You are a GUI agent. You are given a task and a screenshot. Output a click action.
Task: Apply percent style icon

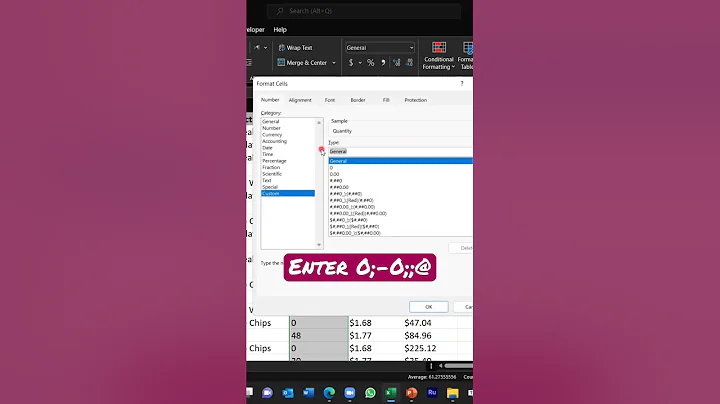[x=370, y=63]
